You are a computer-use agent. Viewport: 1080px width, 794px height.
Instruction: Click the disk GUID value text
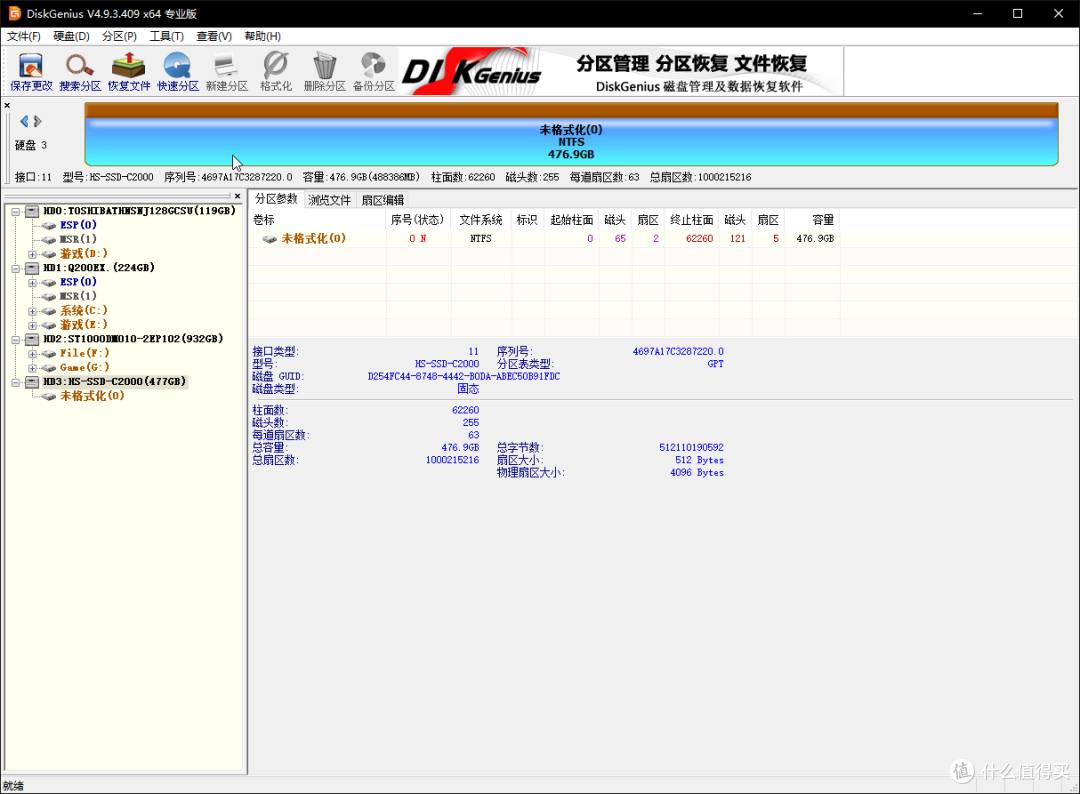[x=464, y=377]
